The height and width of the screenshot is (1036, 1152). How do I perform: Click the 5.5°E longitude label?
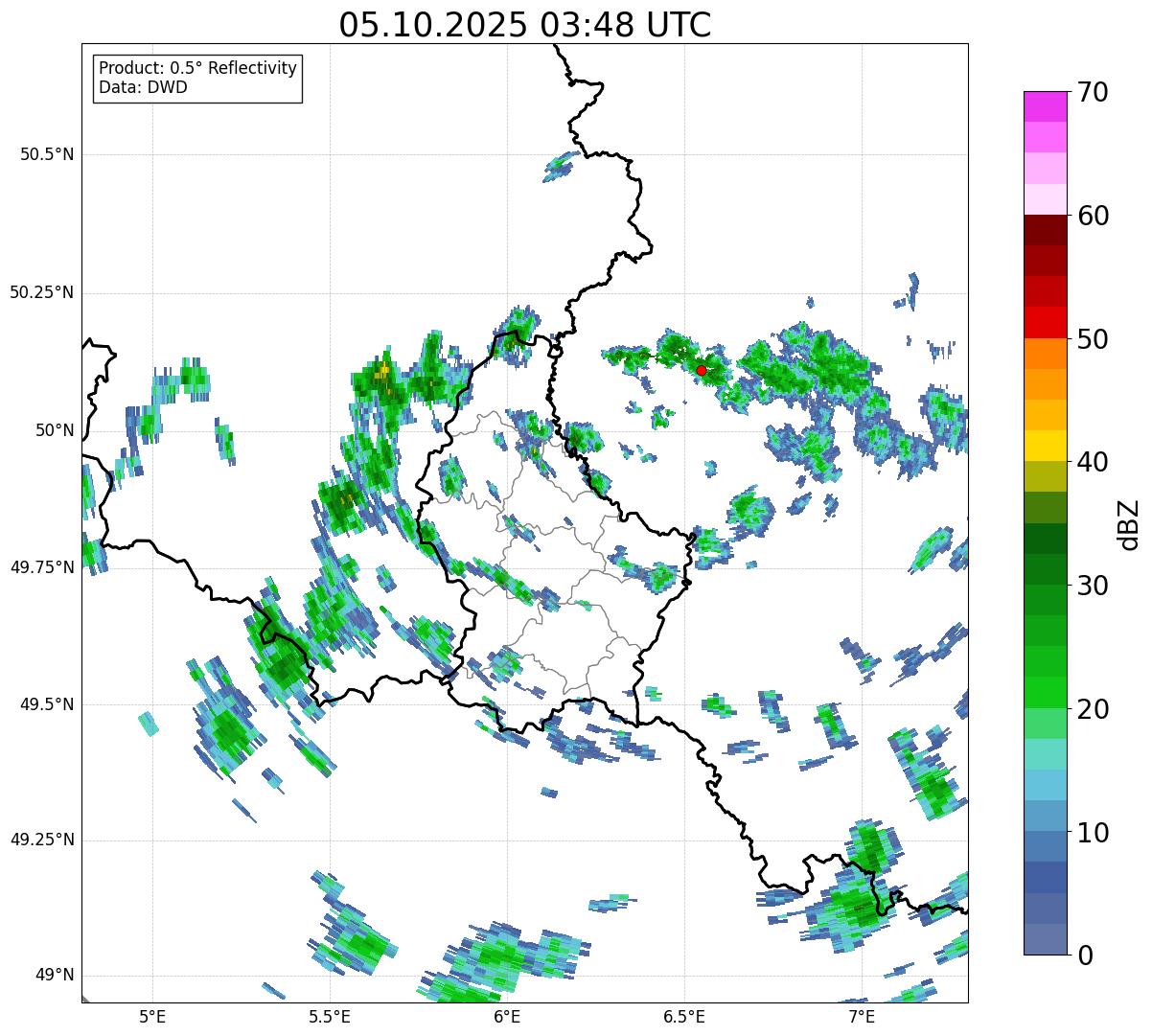[330, 1016]
